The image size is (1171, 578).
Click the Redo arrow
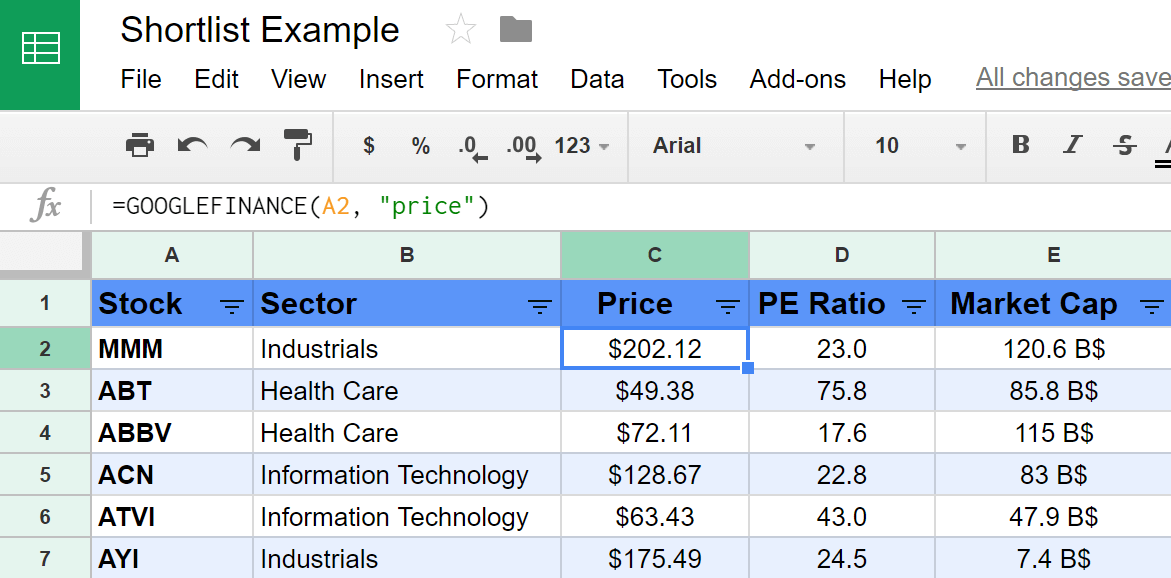point(245,145)
